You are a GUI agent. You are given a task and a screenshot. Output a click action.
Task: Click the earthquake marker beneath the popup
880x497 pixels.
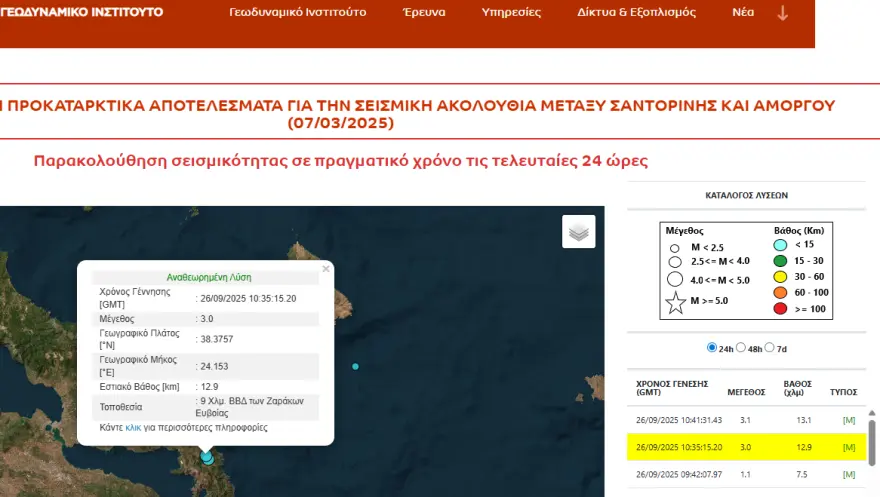(207, 457)
